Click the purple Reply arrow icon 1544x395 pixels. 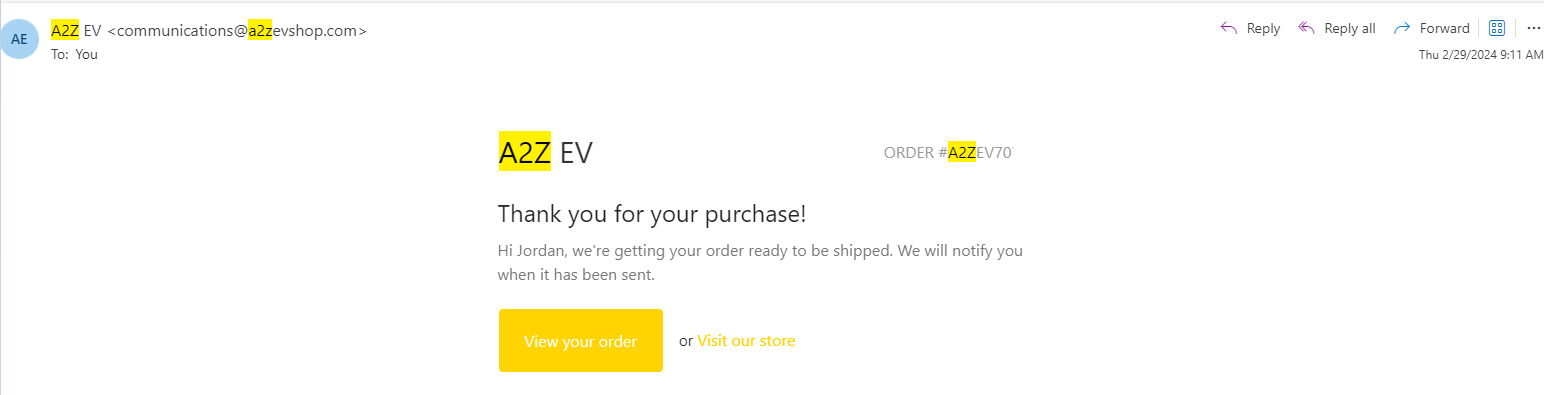click(x=1229, y=28)
